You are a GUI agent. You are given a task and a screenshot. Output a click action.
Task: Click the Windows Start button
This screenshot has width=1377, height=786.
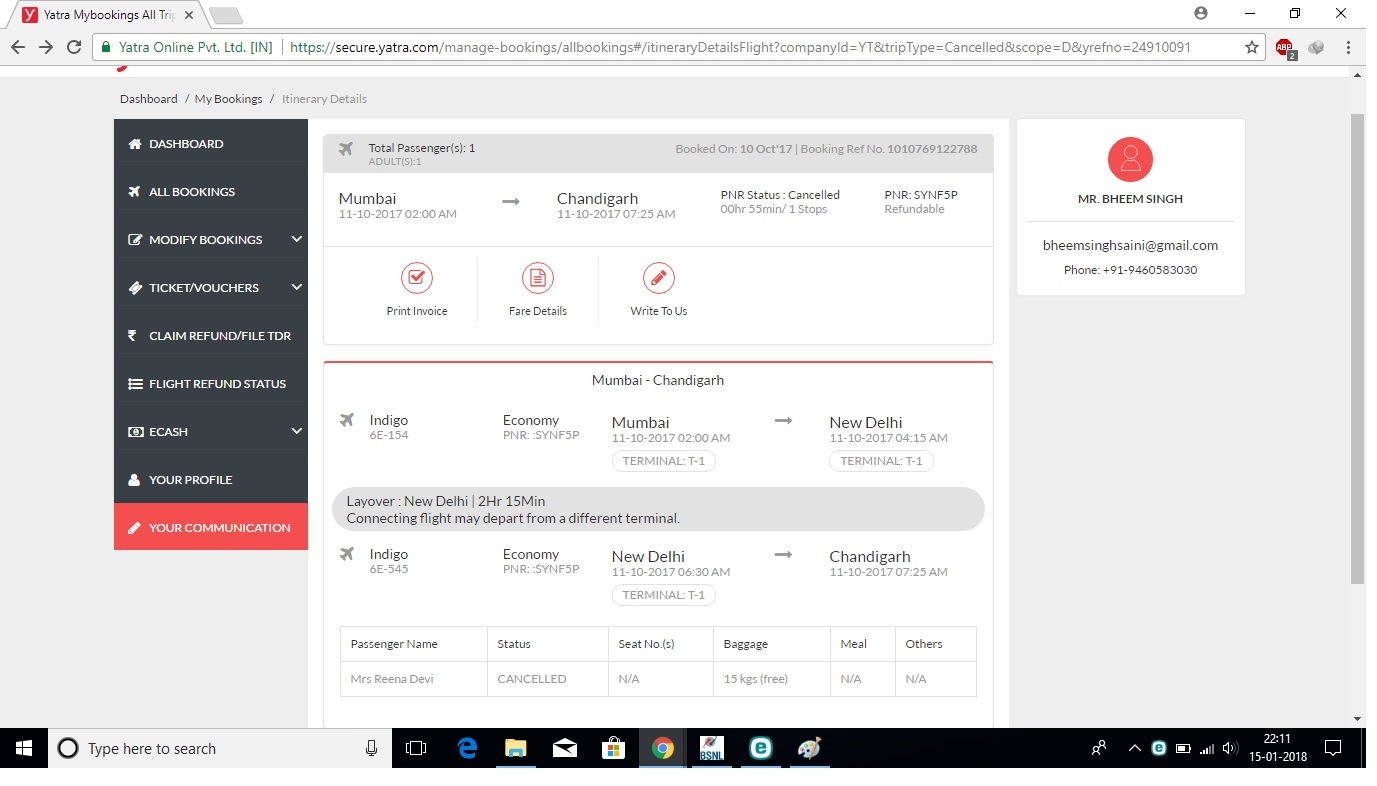click(x=24, y=748)
